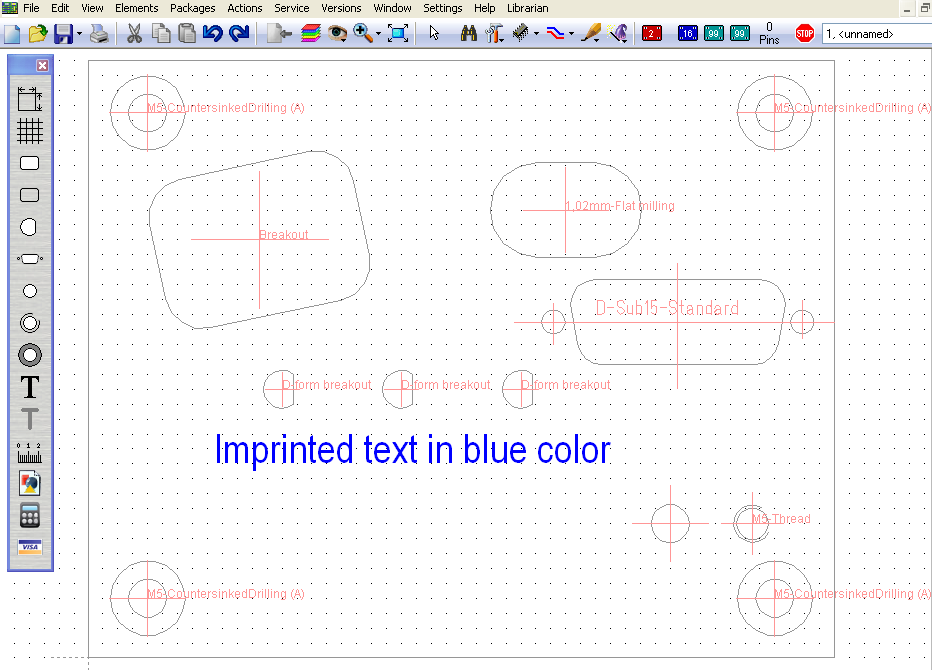This screenshot has height=670, width=932.
Task: Click the New document icon
Action: coord(12,33)
